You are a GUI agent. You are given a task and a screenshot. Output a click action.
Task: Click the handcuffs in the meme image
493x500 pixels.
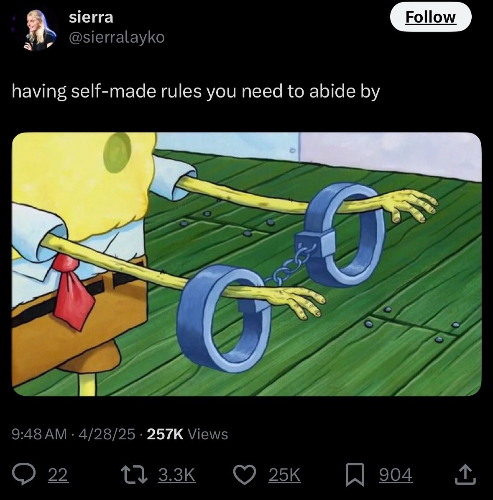tap(281, 277)
